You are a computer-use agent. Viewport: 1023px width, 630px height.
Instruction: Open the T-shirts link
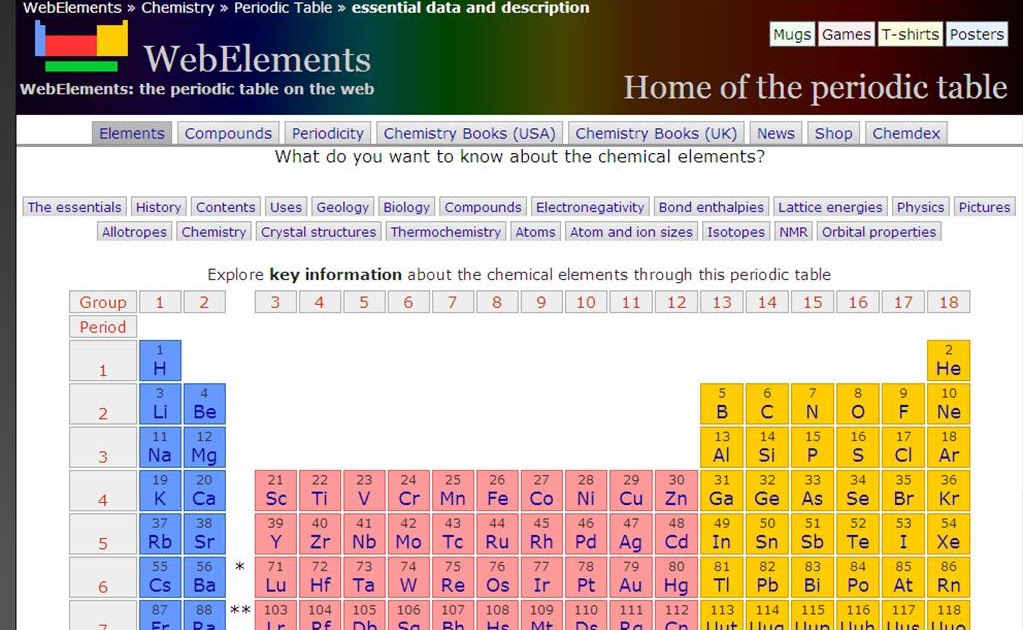click(910, 35)
